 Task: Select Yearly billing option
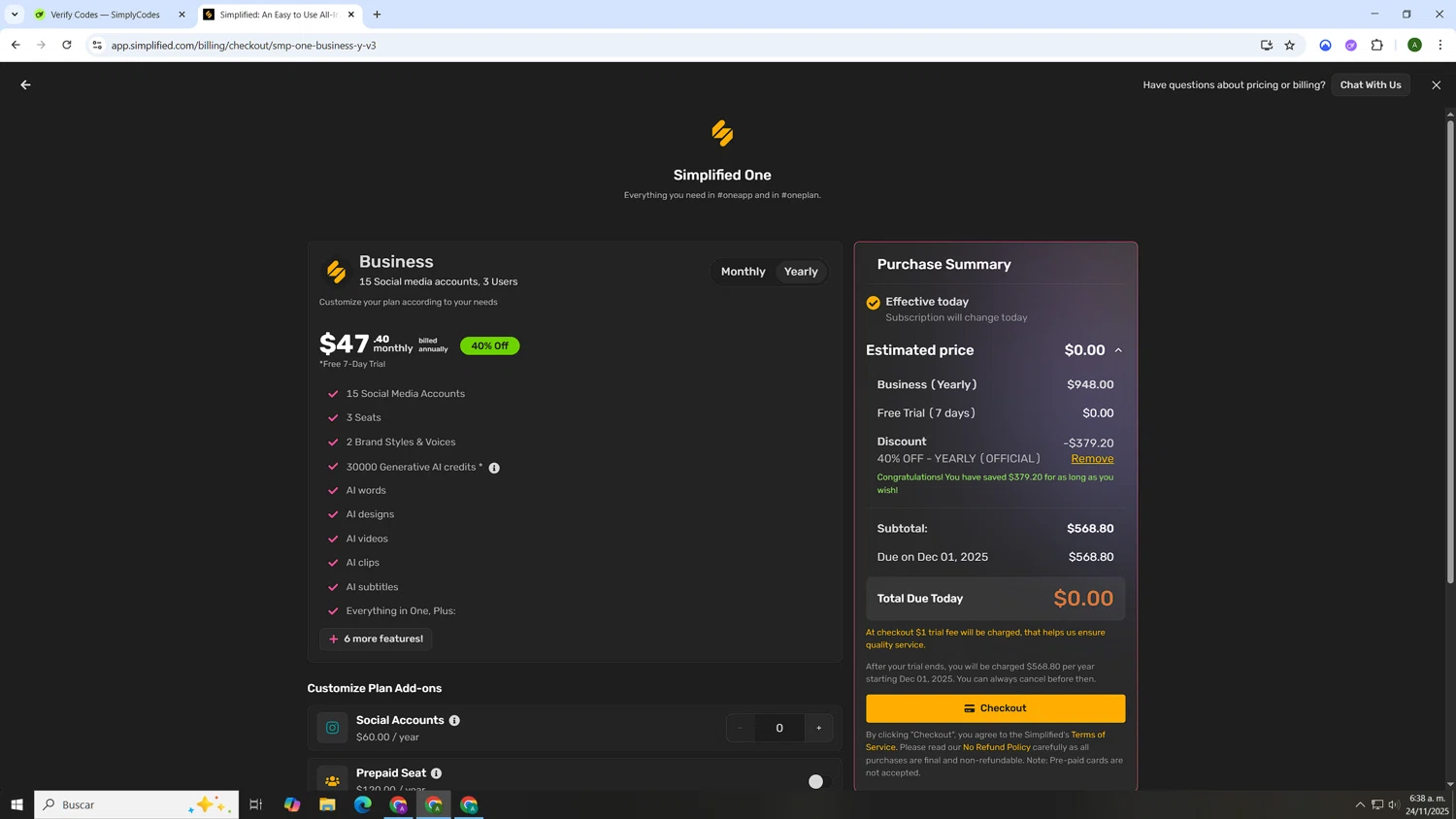(801, 272)
